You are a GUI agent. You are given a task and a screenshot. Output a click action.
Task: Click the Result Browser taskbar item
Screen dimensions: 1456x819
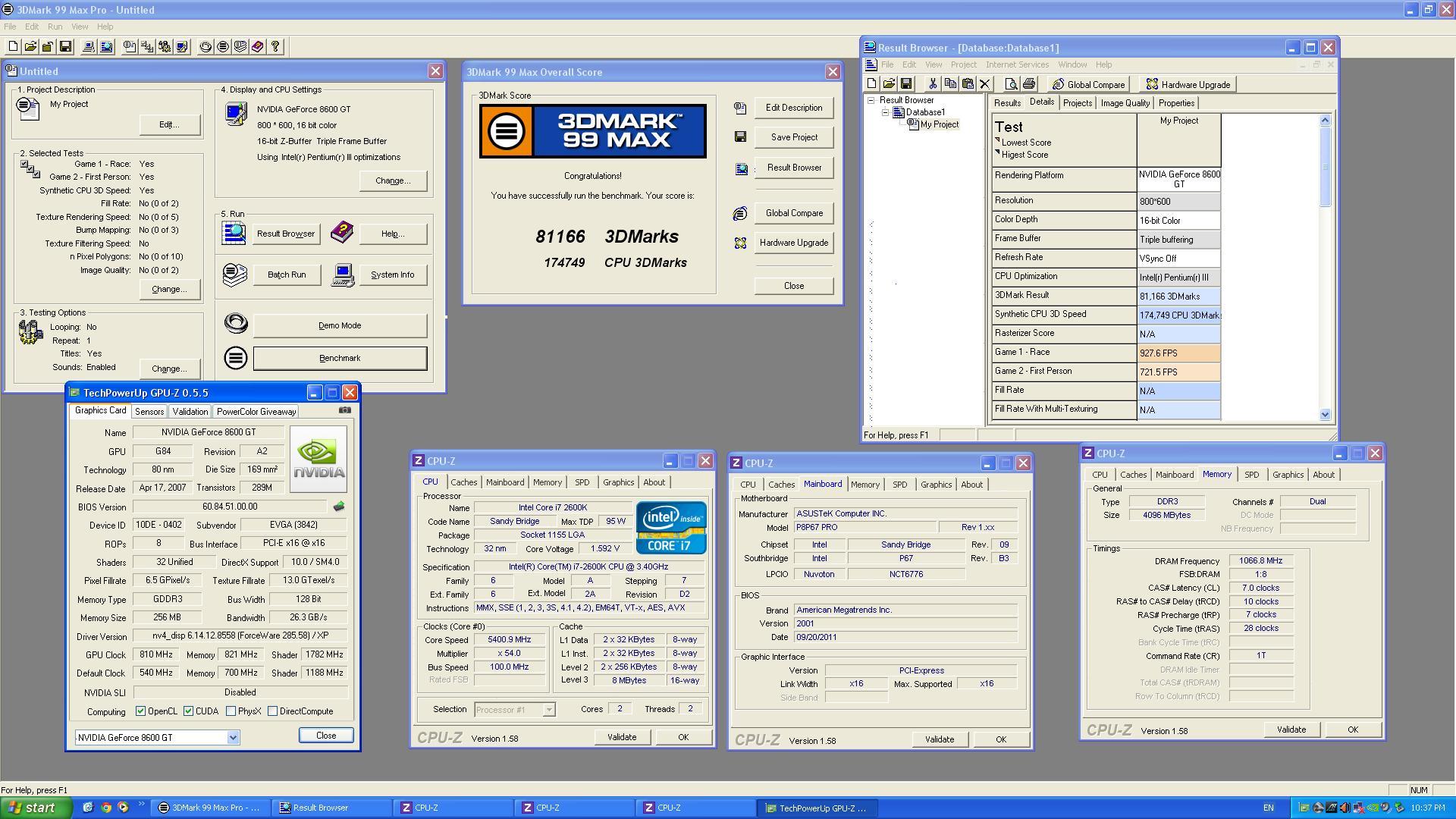coord(331,808)
